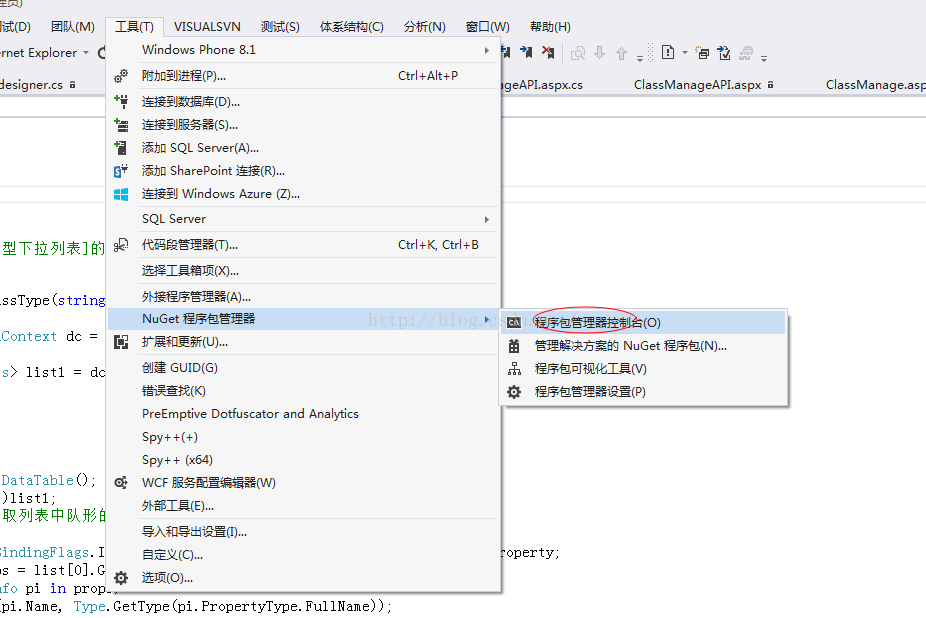Expand the SQL Server submenu arrow
926x618 pixels.
click(487, 219)
